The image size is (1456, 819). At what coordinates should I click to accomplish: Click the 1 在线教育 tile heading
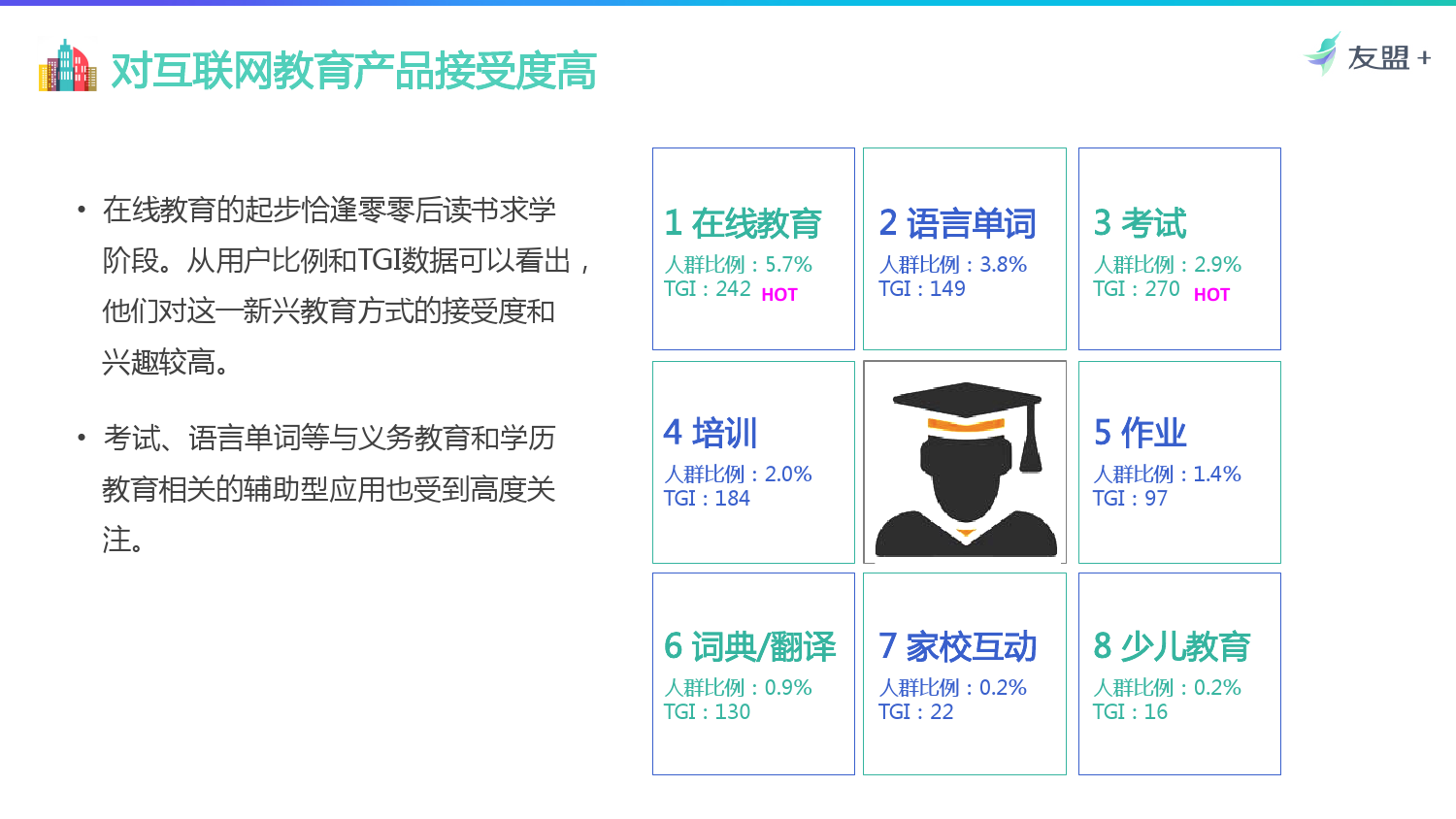coord(743,223)
